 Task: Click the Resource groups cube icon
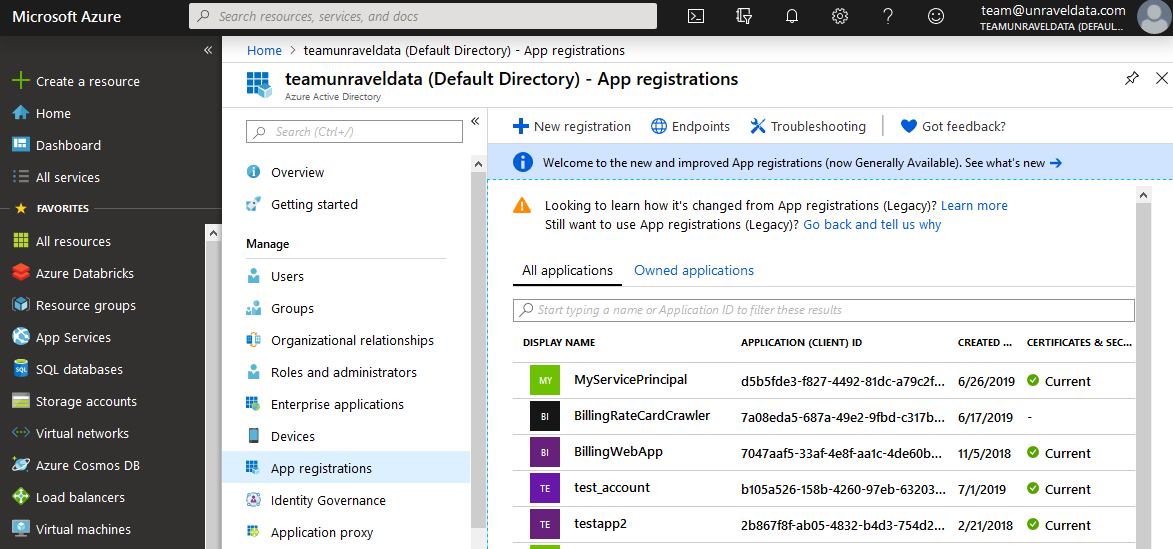click(x=21, y=305)
